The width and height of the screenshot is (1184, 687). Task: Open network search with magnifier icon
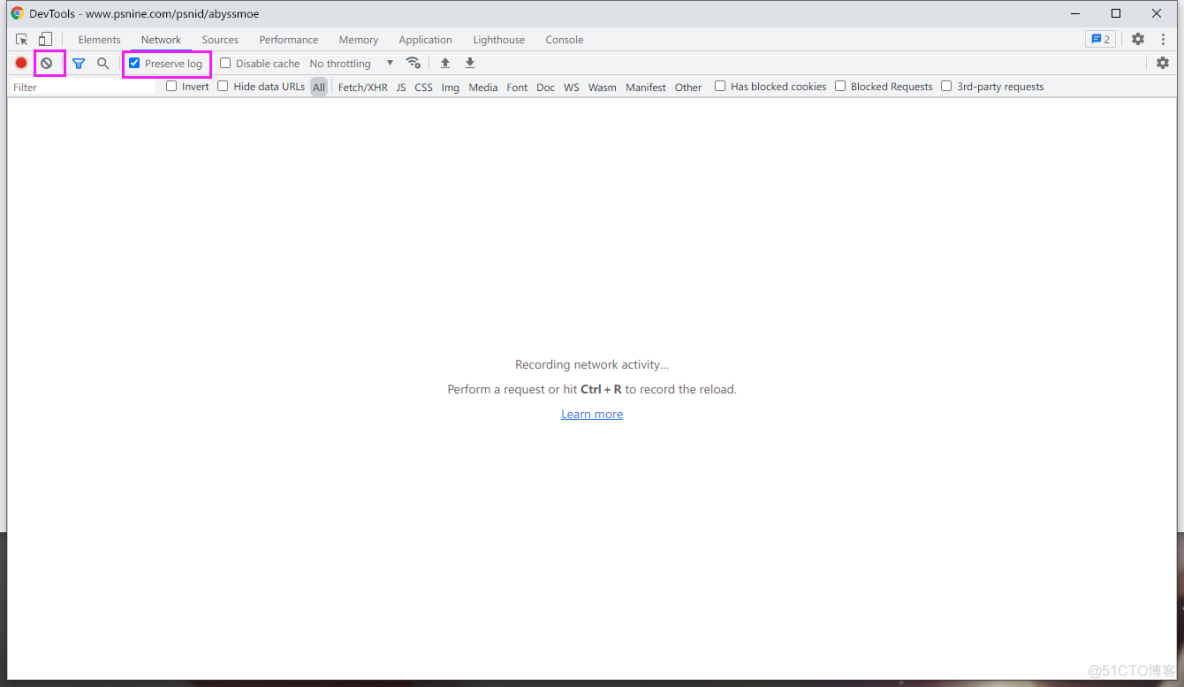(x=103, y=63)
